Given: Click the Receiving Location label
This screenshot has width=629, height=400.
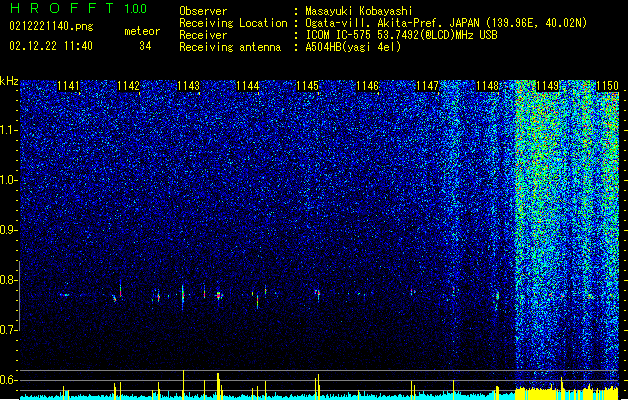Looking at the screenshot, I should pyautogui.click(x=233, y=23).
